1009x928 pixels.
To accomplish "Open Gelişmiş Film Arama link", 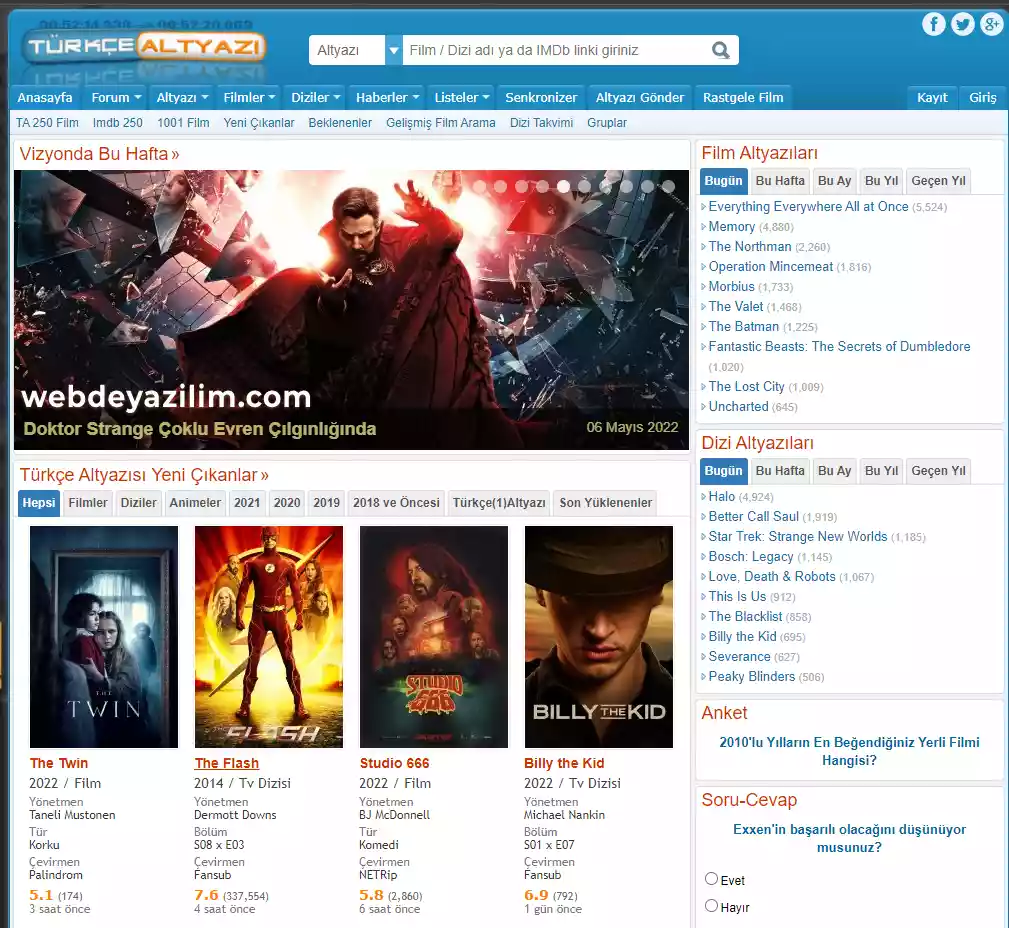I will click(x=441, y=123).
